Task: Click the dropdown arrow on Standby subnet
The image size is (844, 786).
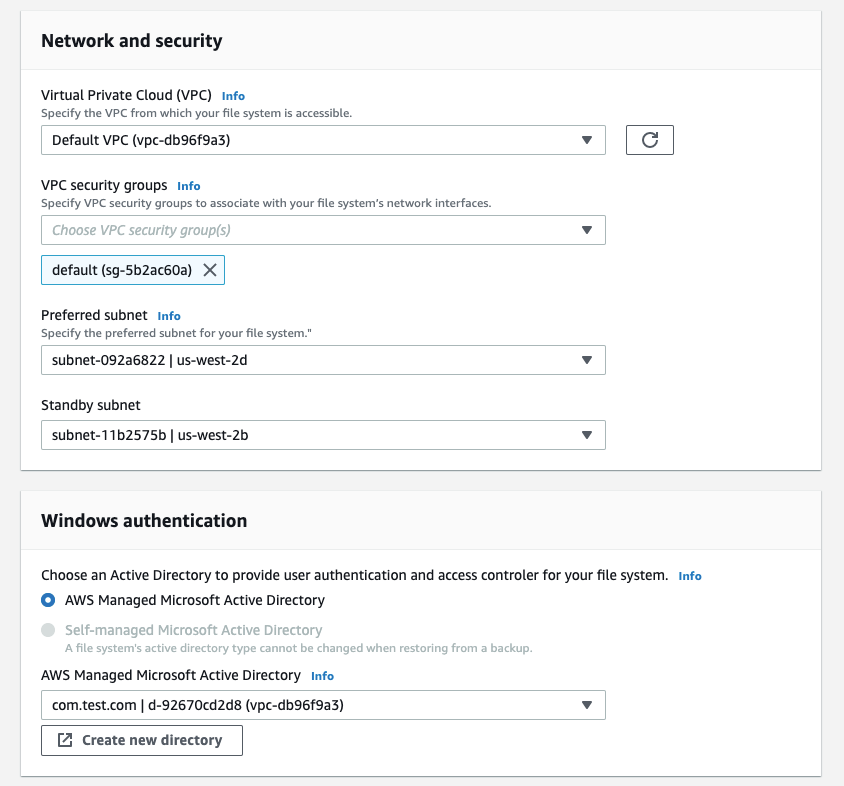Action: (x=587, y=435)
